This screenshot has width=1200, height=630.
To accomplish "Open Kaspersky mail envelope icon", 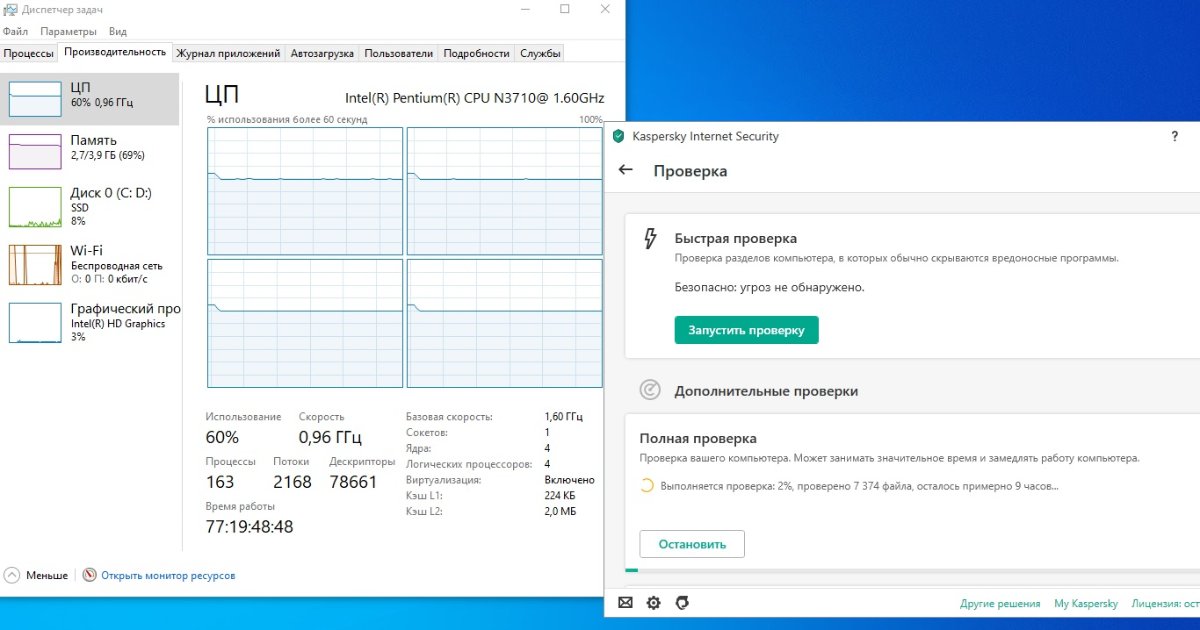I will click(626, 603).
